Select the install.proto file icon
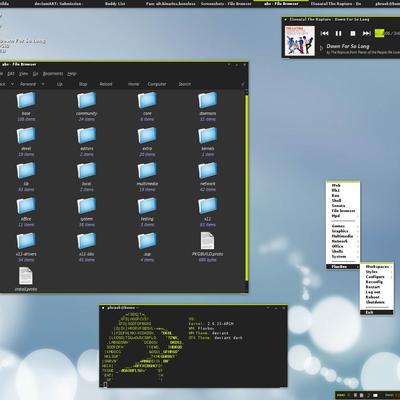Viewport: 400px width, 400px height. [x=26, y=276]
